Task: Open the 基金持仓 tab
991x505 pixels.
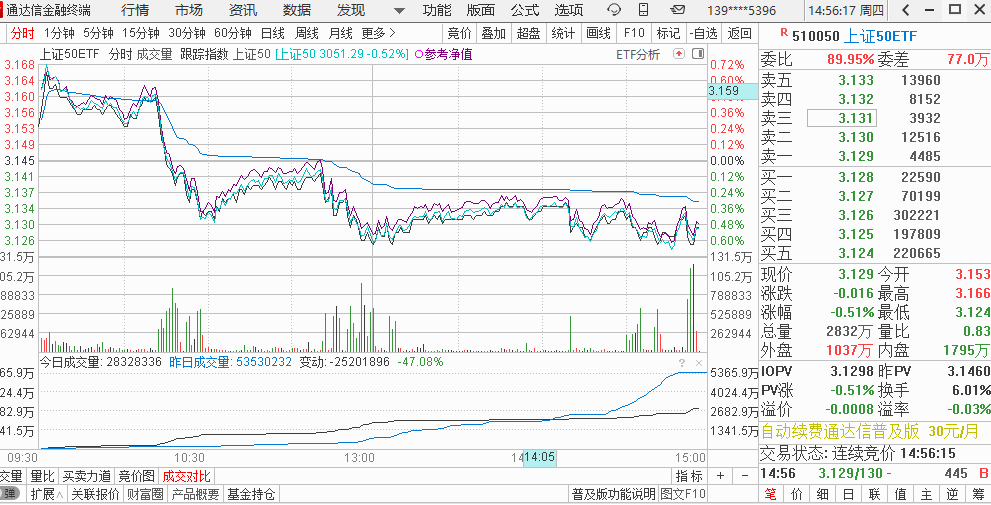Action: pyautogui.click(x=251, y=494)
